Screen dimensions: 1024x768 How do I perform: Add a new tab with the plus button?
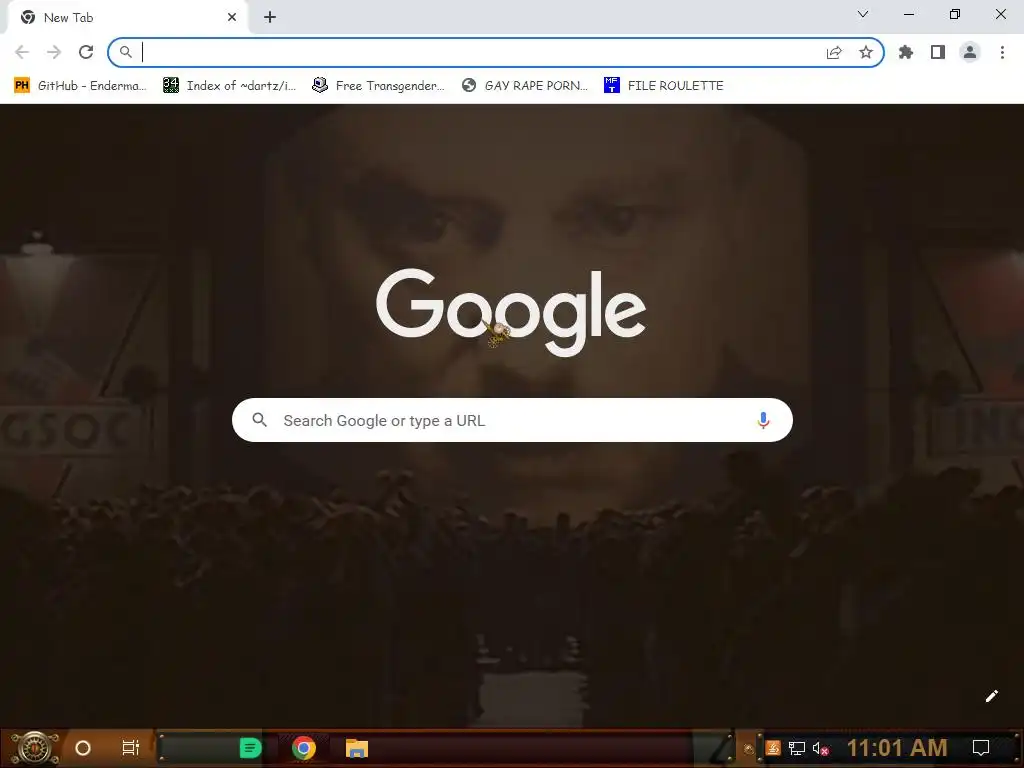(270, 18)
